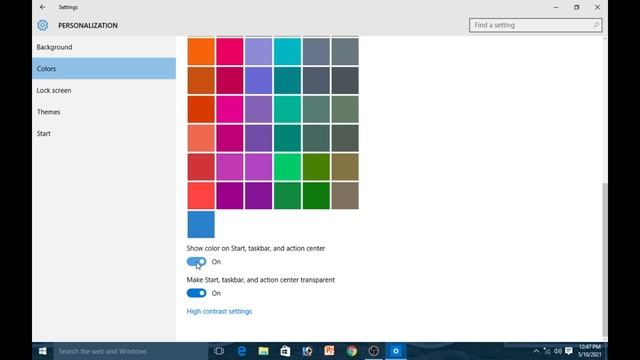This screenshot has width=640, height=360.
Task: Show hidden system tray icons
Action: 536,351
